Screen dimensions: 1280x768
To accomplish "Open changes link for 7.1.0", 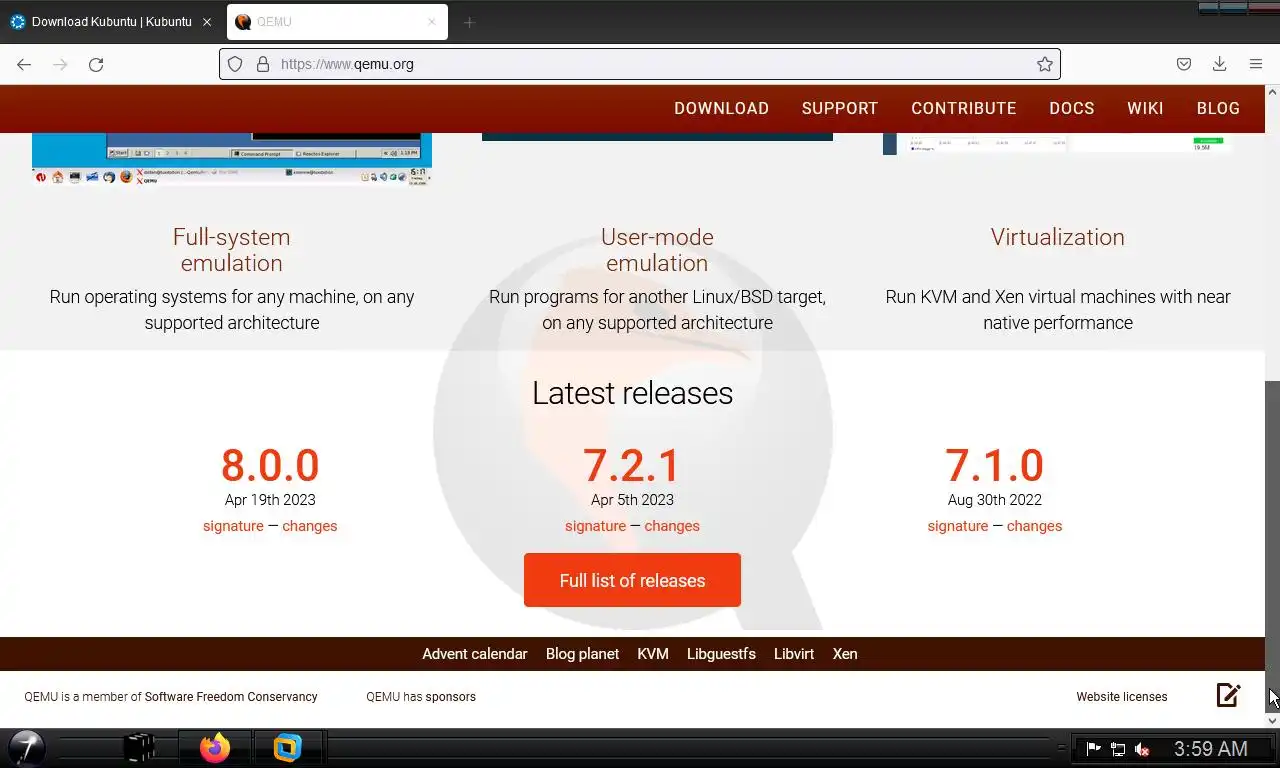I will (x=1034, y=526).
